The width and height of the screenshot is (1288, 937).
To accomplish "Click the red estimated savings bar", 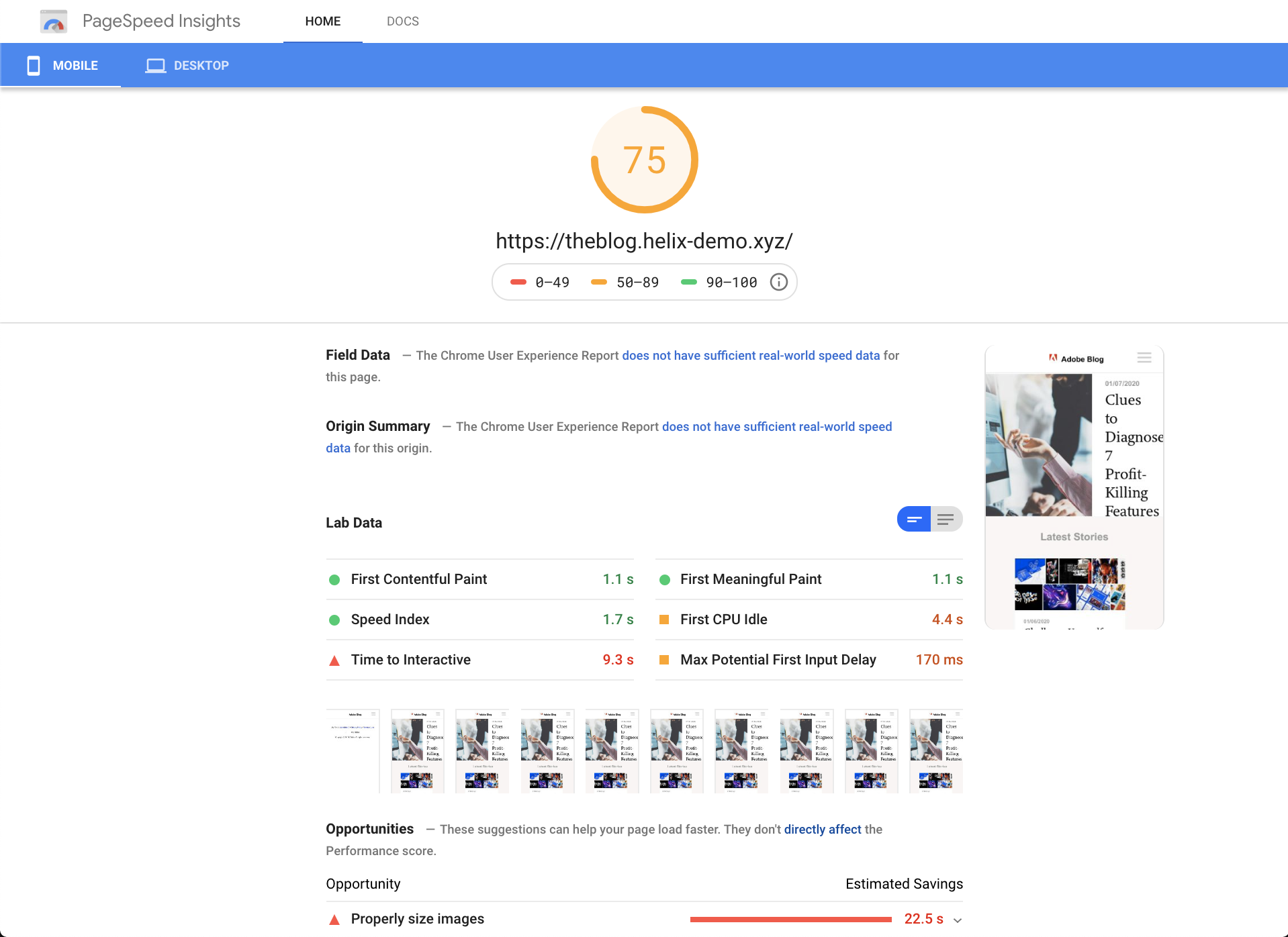I will (790, 919).
